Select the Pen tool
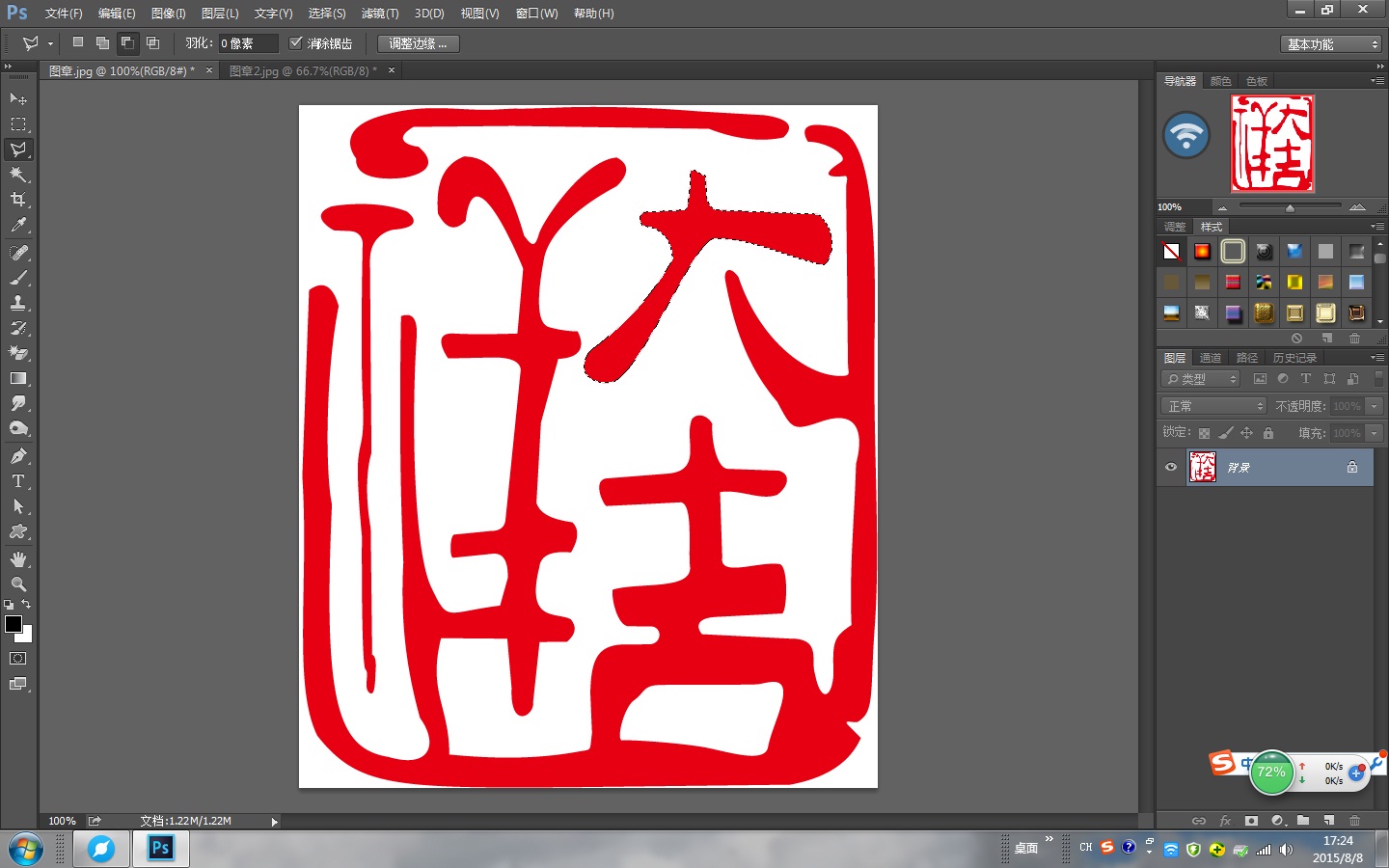Screen dimensions: 1389x868 tap(18, 456)
